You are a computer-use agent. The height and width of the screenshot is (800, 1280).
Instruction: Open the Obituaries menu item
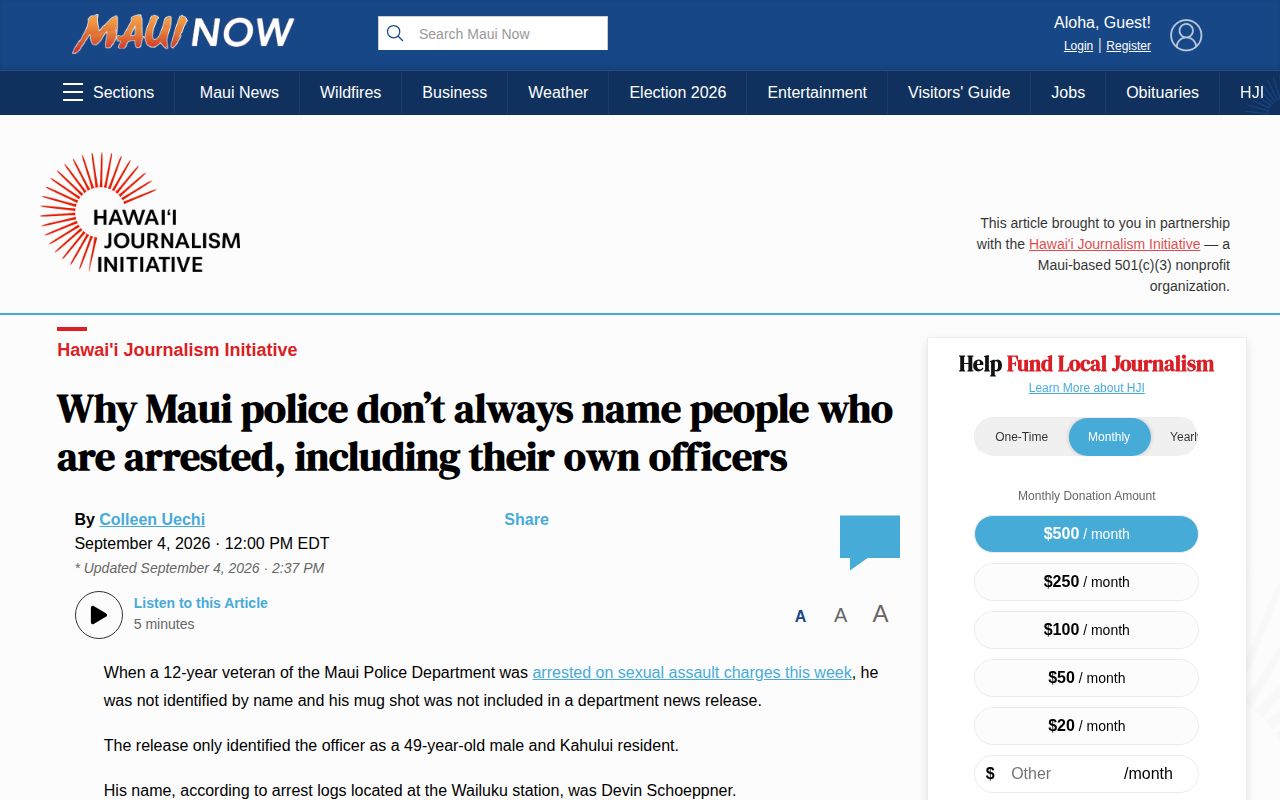coord(1162,92)
